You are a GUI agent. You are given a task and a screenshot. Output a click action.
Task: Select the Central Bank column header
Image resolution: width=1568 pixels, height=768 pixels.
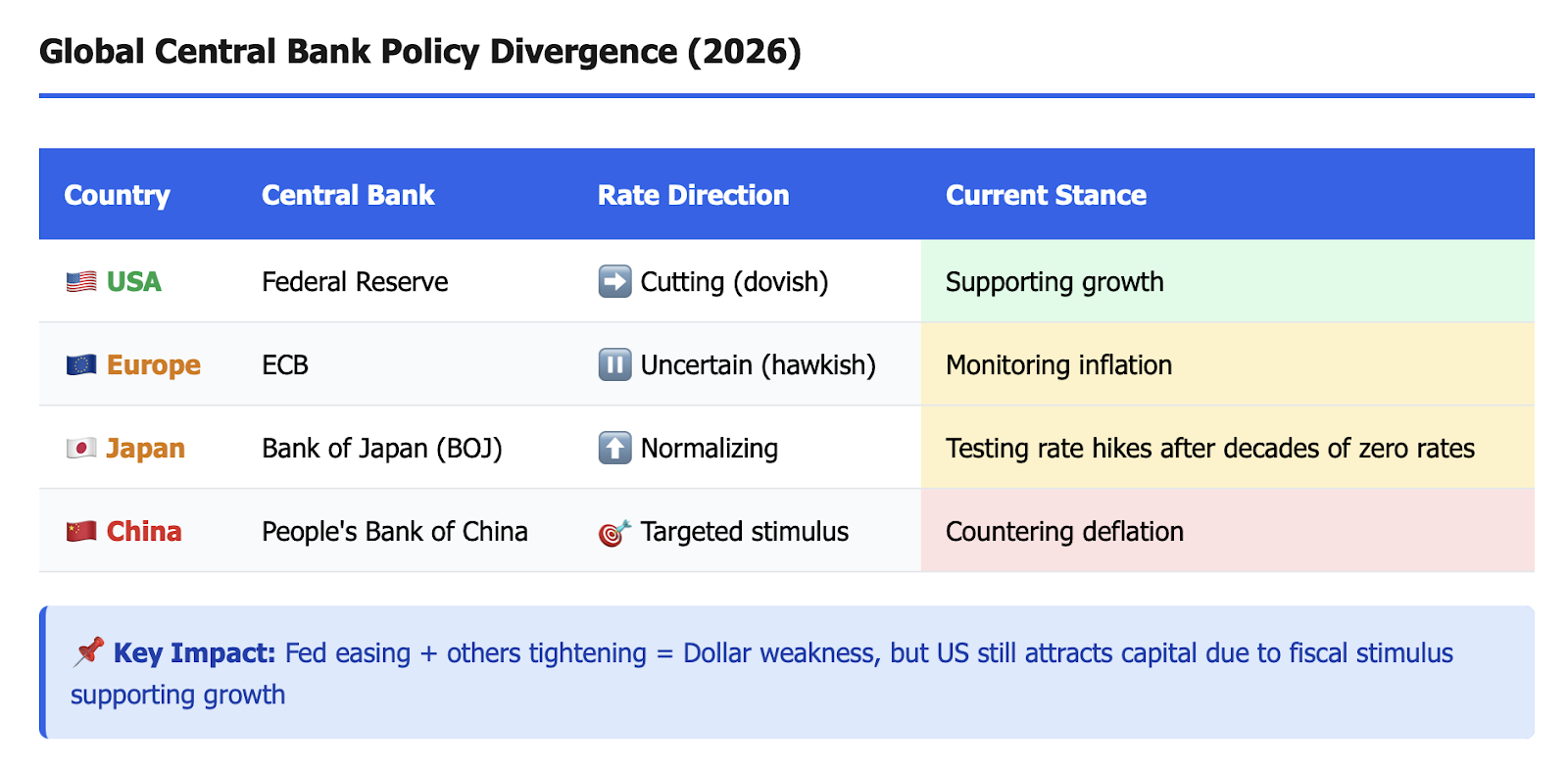tap(348, 195)
